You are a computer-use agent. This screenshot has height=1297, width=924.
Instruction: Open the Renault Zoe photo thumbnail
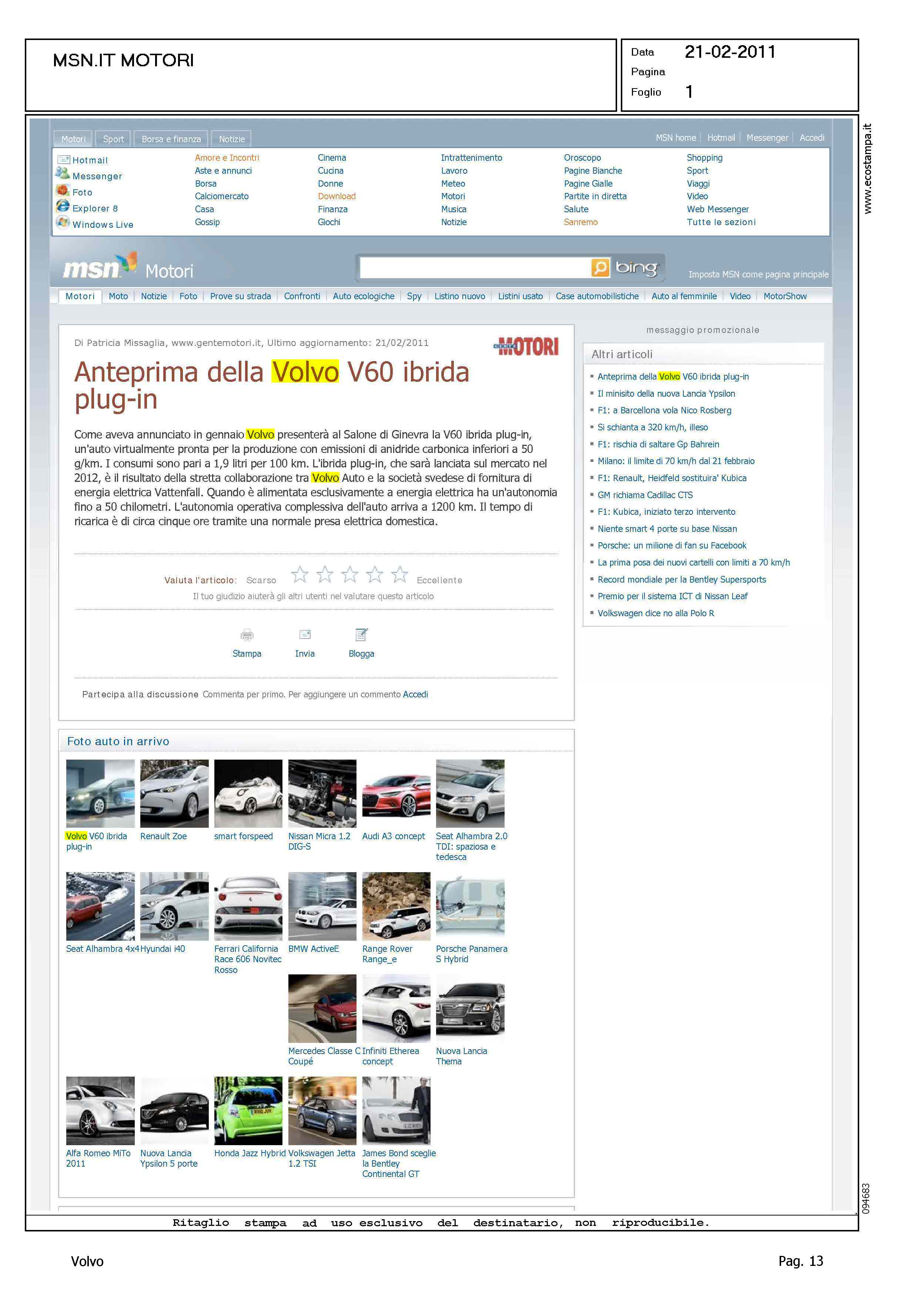[x=174, y=793]
